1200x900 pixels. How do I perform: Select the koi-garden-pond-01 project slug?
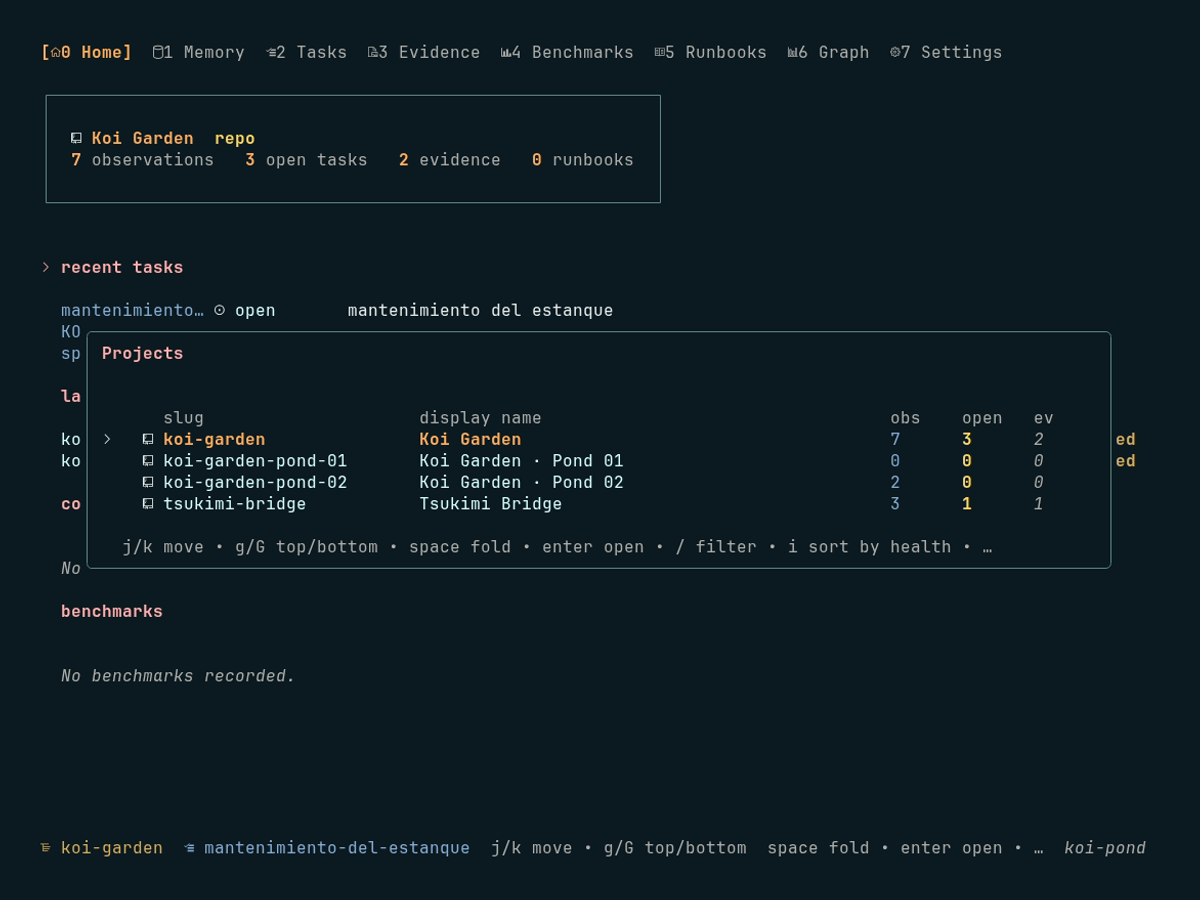[x=255, y=461]
